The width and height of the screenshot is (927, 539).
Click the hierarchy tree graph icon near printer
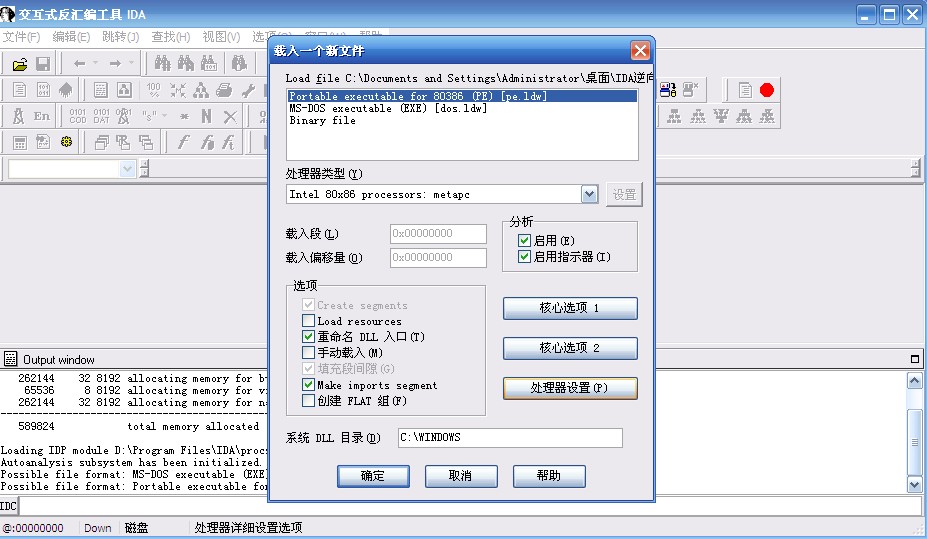(x=201, y=90)
